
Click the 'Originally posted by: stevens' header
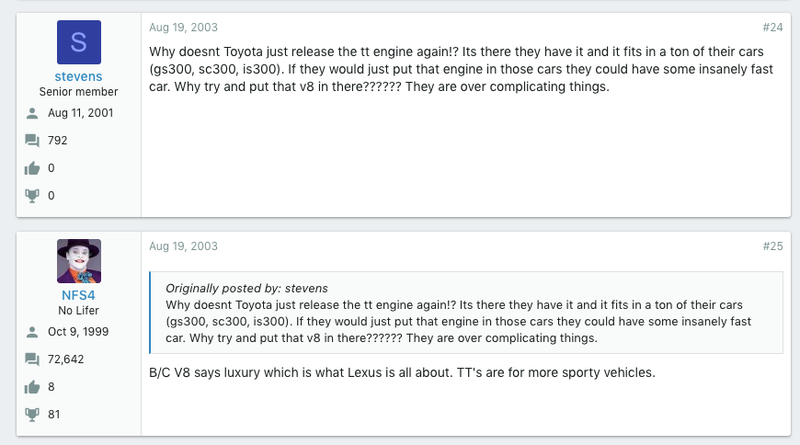[246, 288]
